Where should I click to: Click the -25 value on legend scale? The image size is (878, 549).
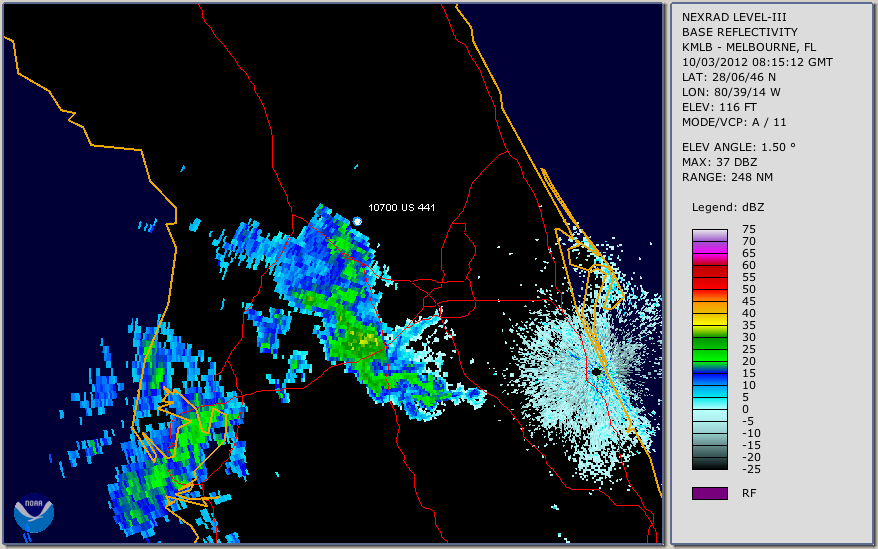pos(750,469)
